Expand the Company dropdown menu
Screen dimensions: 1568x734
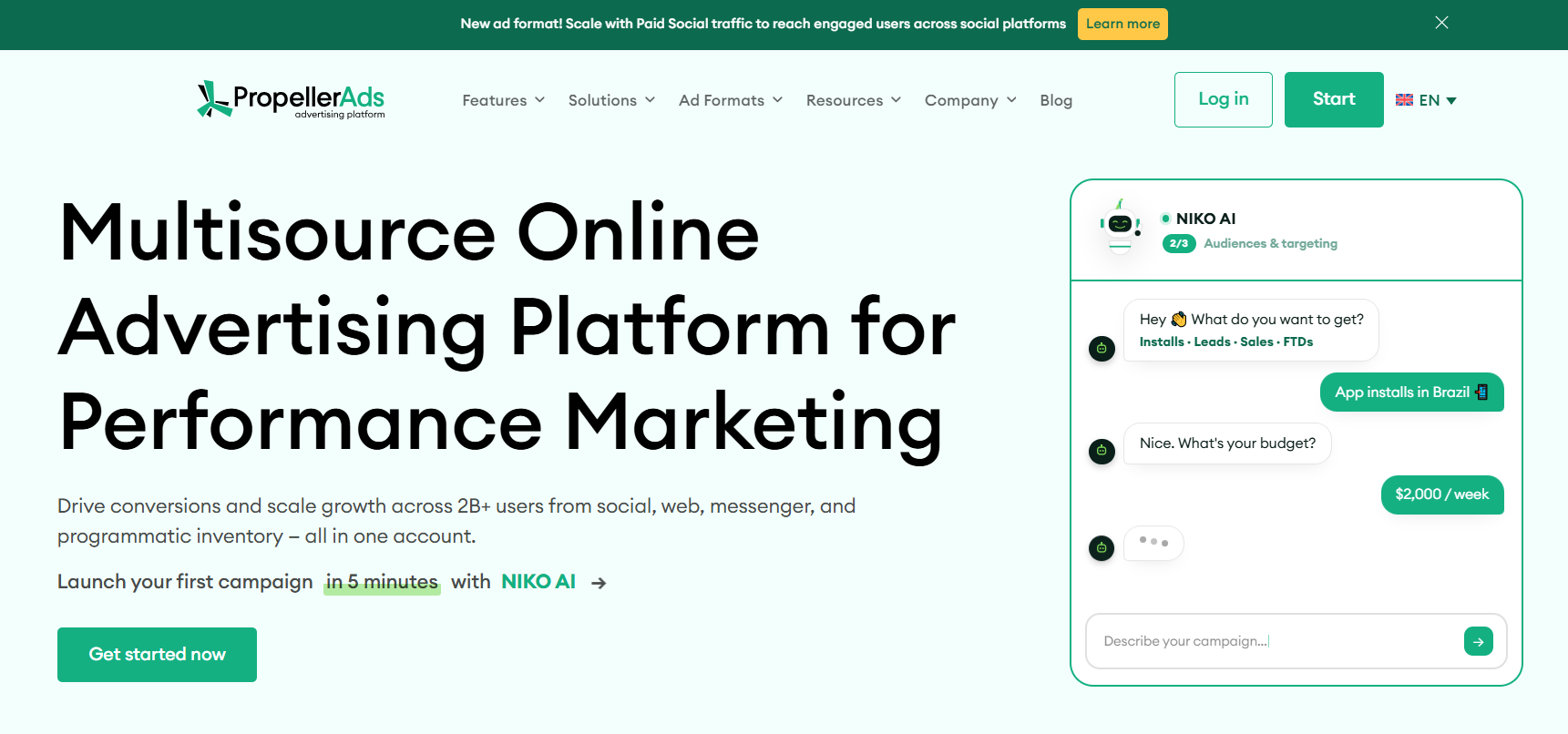[970, 100]
